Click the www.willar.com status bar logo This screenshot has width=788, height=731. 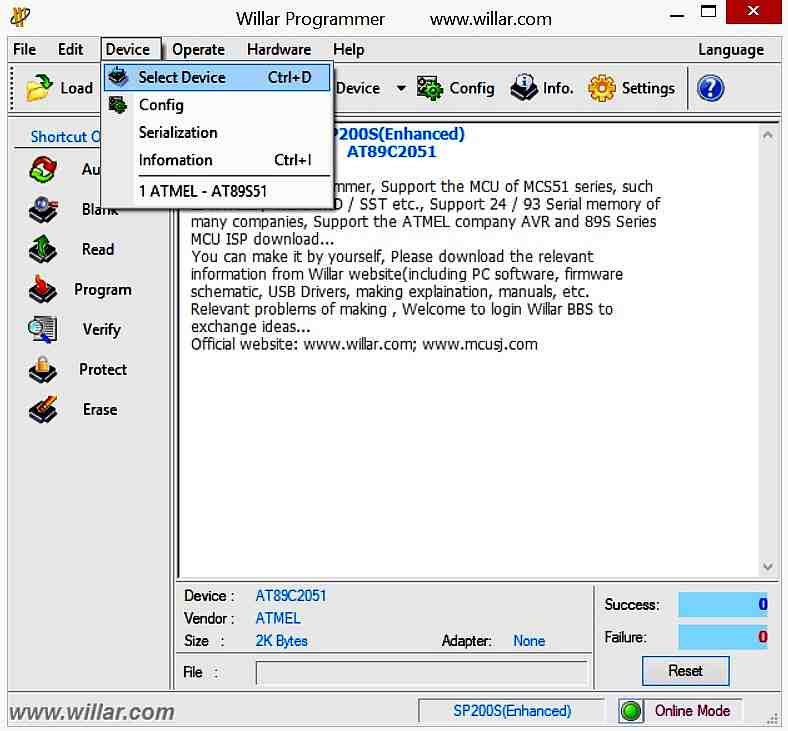coord(91,712)
